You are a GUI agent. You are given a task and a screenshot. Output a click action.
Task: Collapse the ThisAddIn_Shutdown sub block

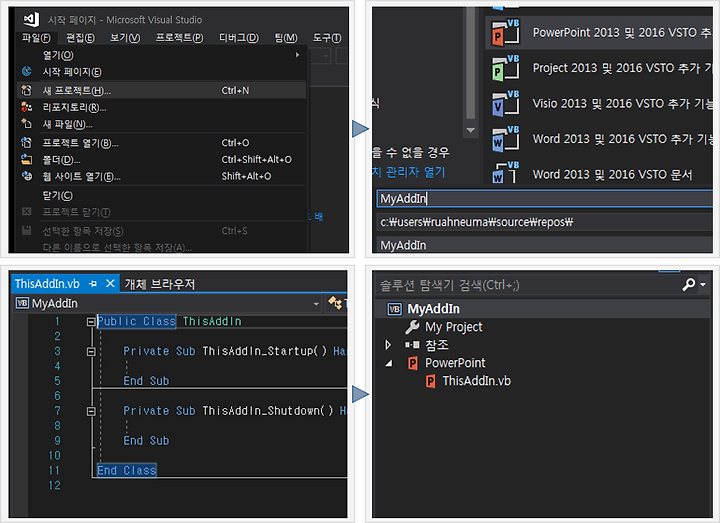(x=91, y=411)
